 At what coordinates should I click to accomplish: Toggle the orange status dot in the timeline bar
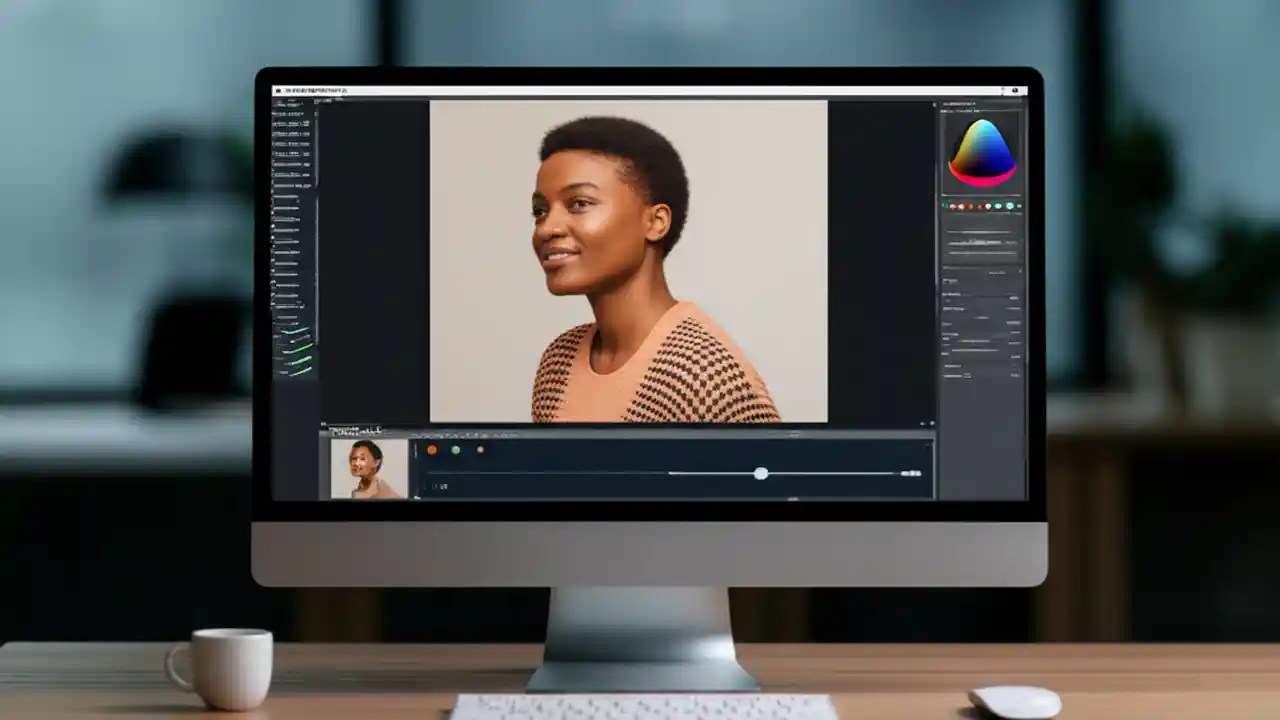(x=432, y=450)
